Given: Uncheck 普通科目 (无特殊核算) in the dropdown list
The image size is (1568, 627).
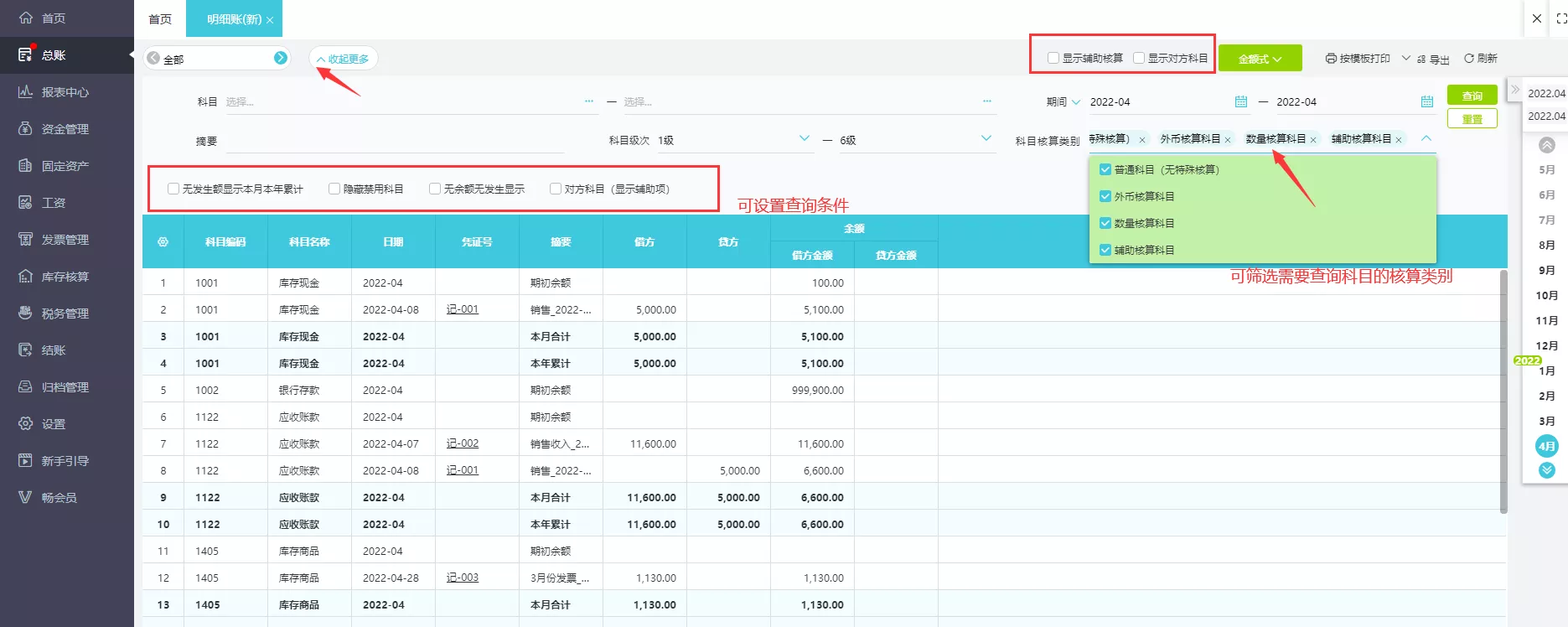Looking at the screenshot, I should 1105,169.
